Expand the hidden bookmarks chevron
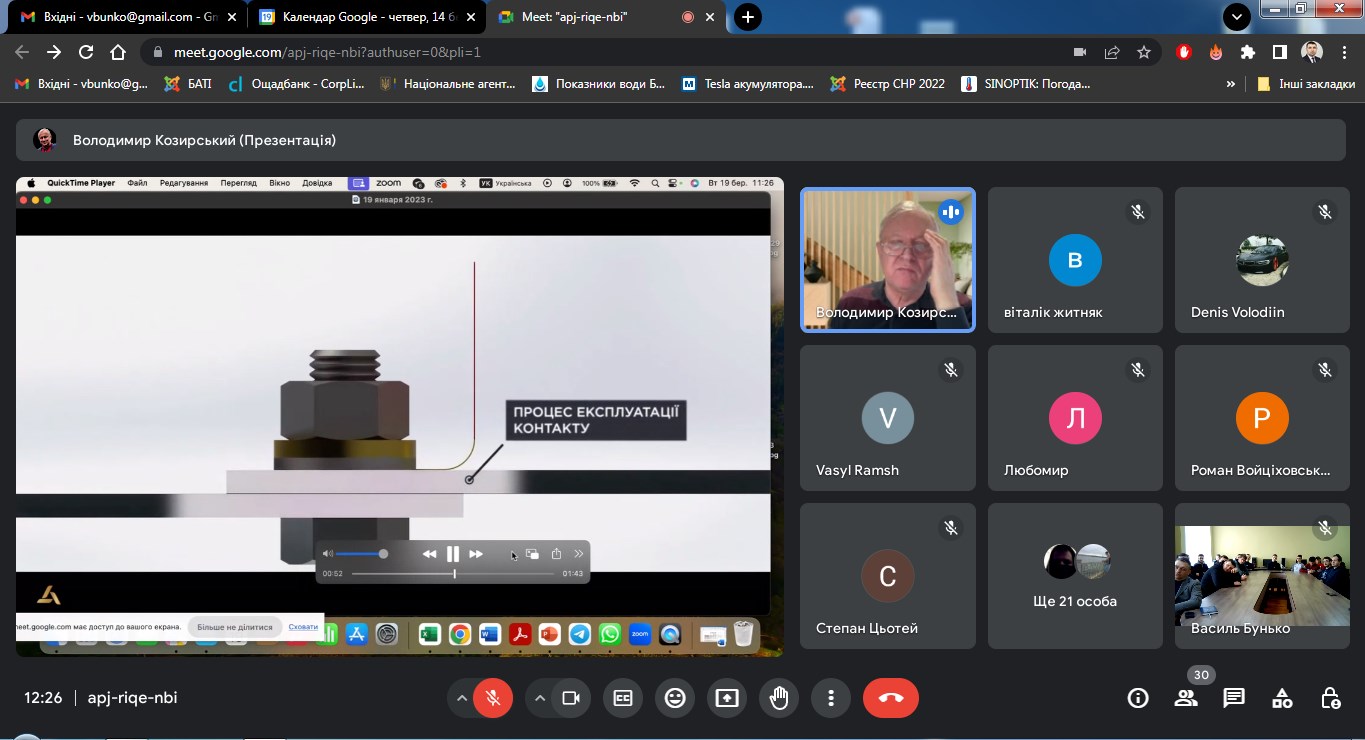This screenshot has width=1365, height=740. [x=1230, y=84]
